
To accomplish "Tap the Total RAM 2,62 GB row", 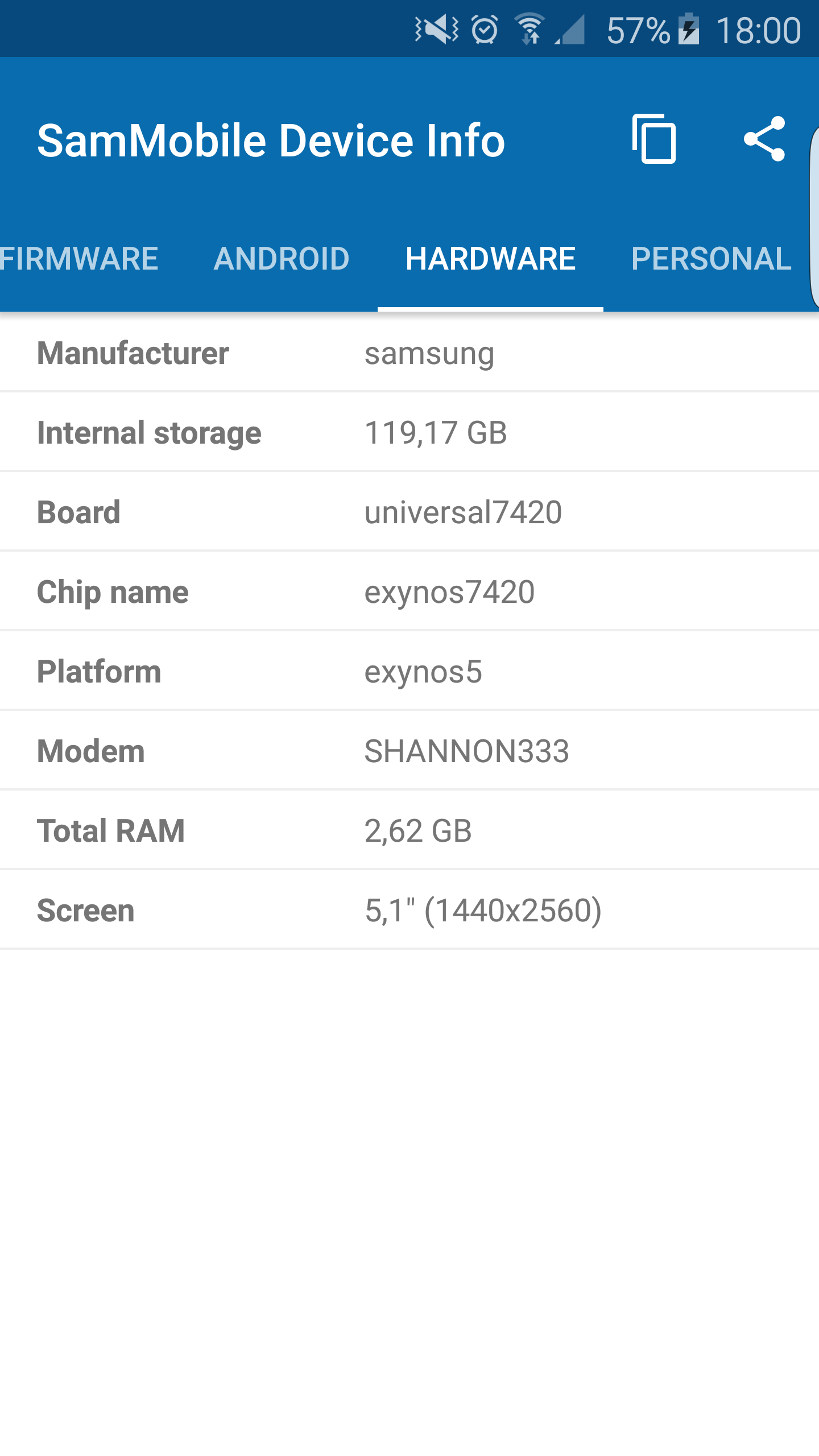I will click(x=409, y=831).
